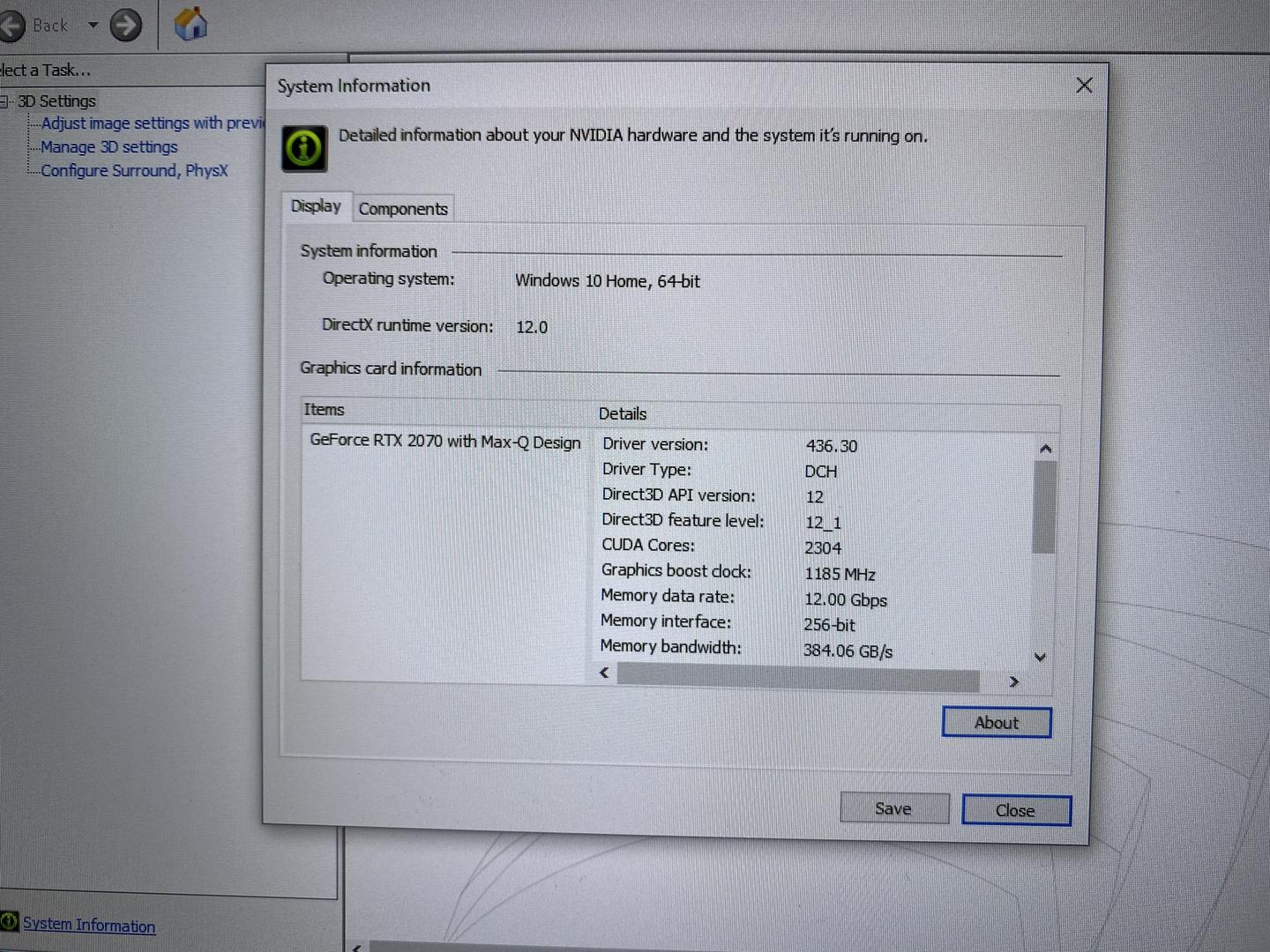1270x952 pixels.
Task: Click the details list scroll up arrow
Action: pyautogui.click(x=1045, y=449)
